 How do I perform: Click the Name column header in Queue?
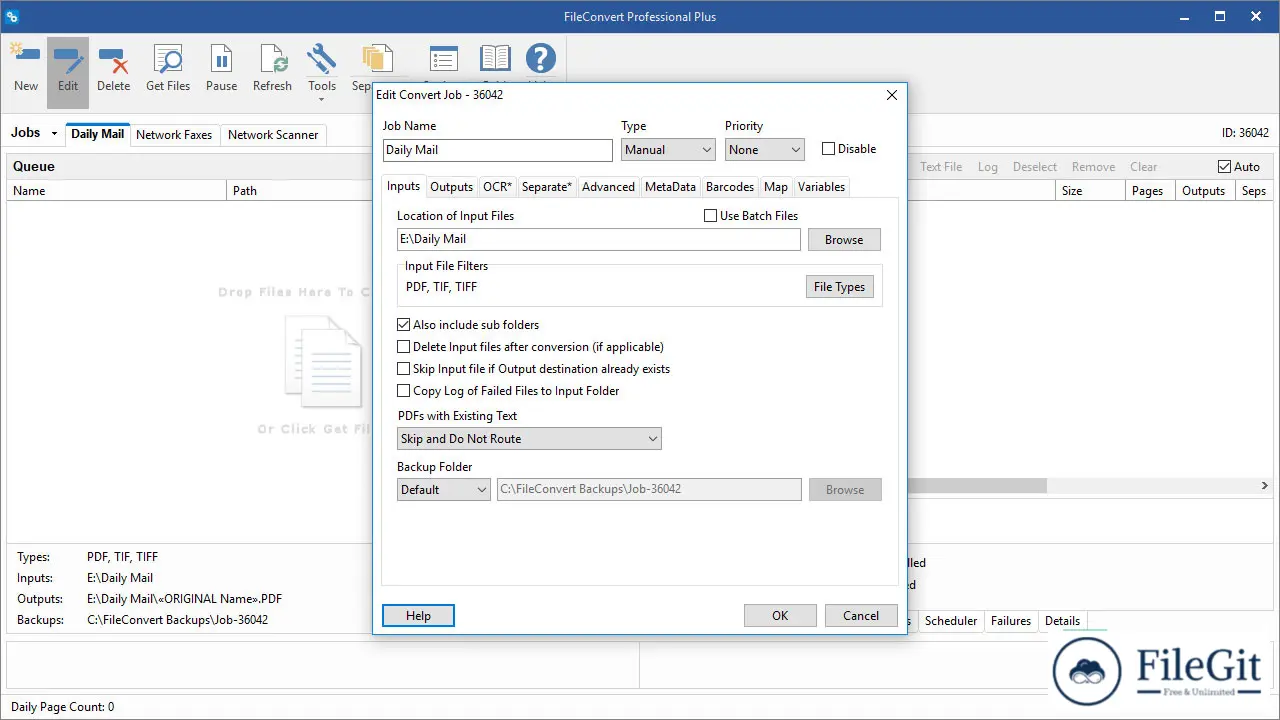[117, 191]
